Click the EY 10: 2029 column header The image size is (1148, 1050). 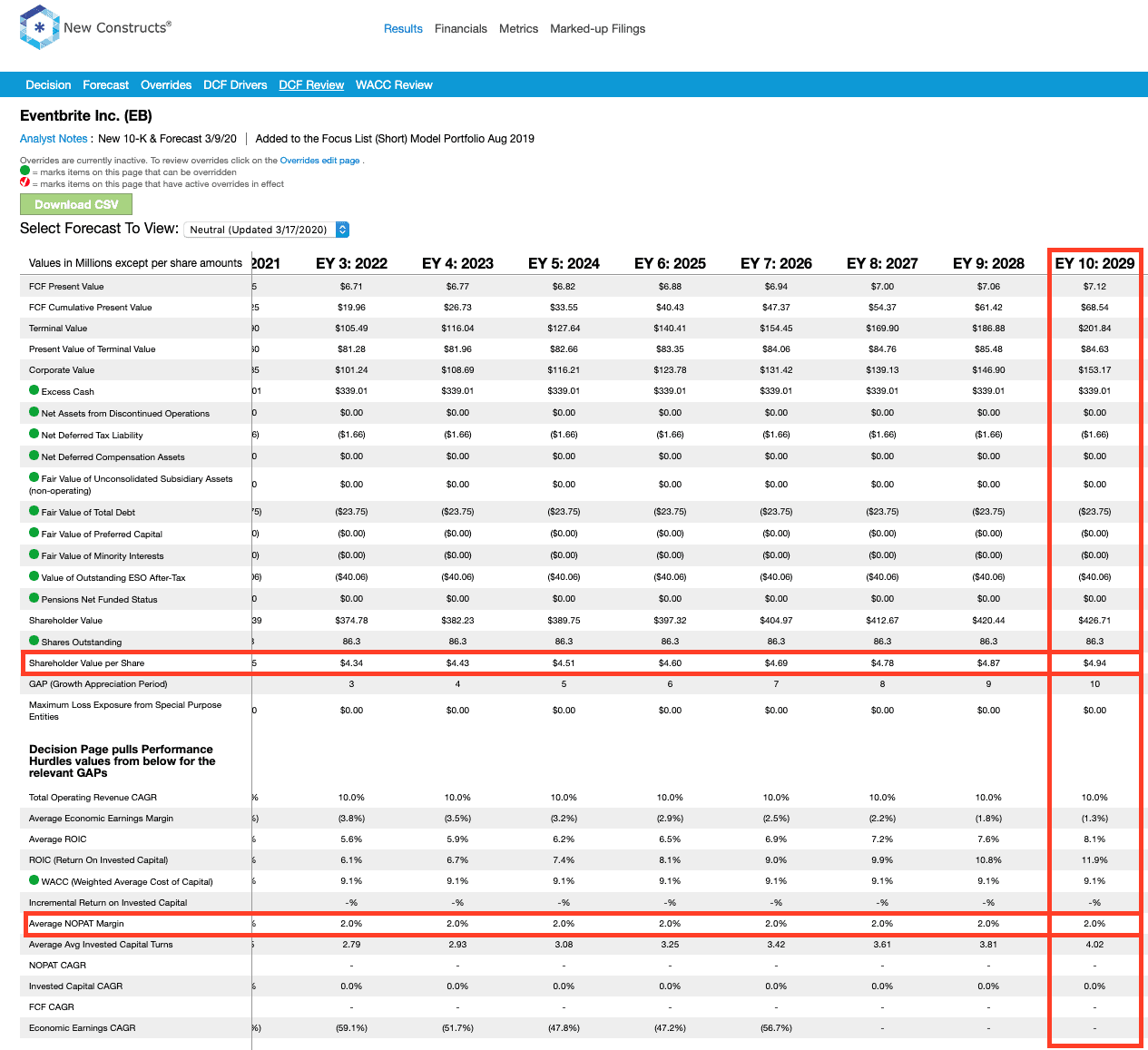(1094, 263)
